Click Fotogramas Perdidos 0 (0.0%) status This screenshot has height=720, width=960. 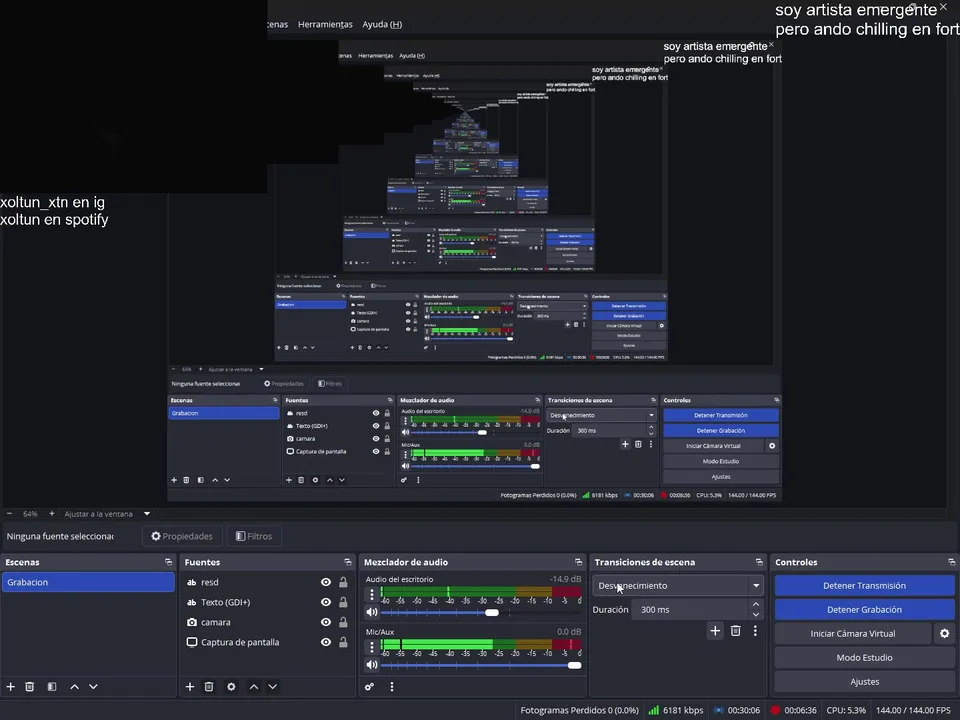point(579,710)
